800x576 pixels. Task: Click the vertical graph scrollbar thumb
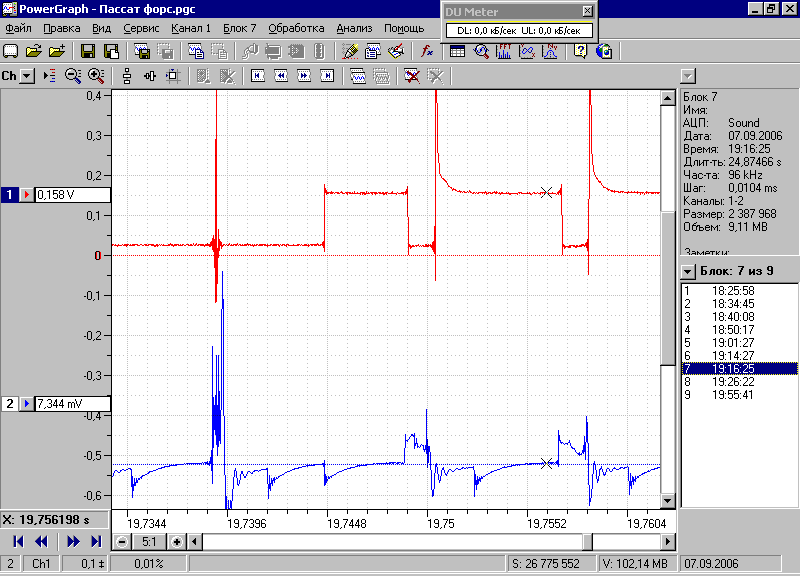(668, 288)
